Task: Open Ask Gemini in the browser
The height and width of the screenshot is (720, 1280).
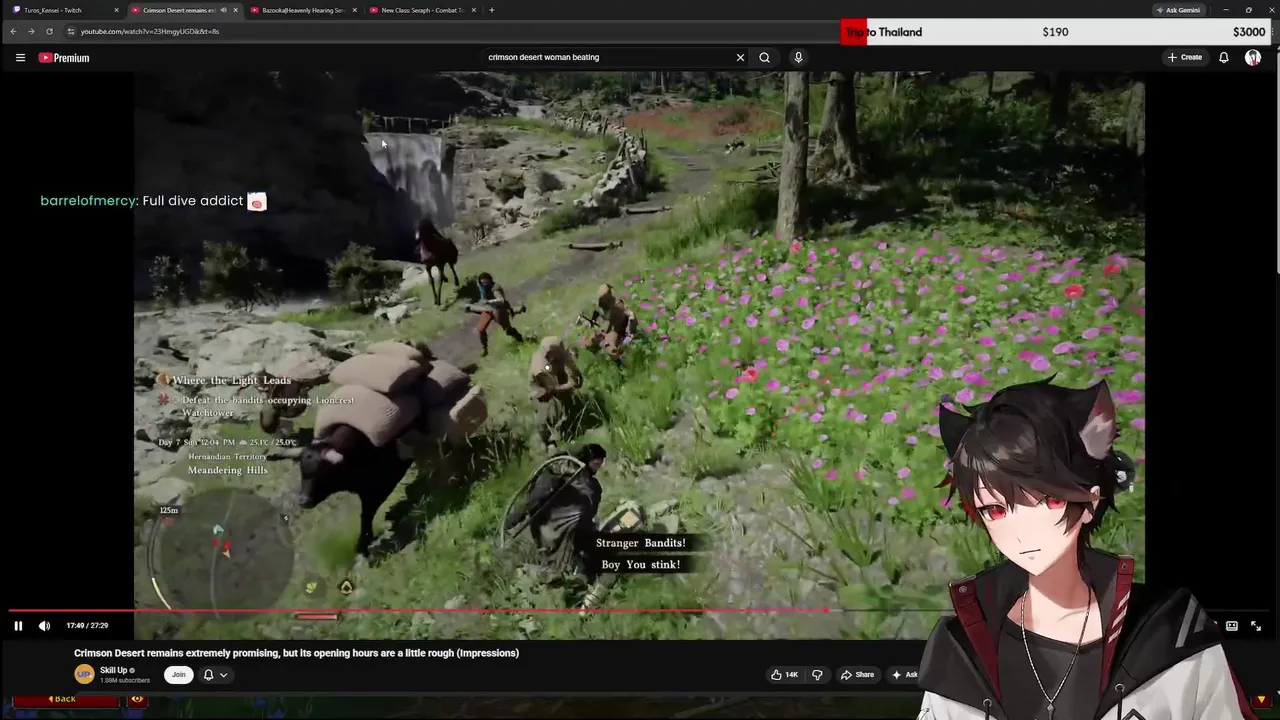Action: tap(1178, 10)
